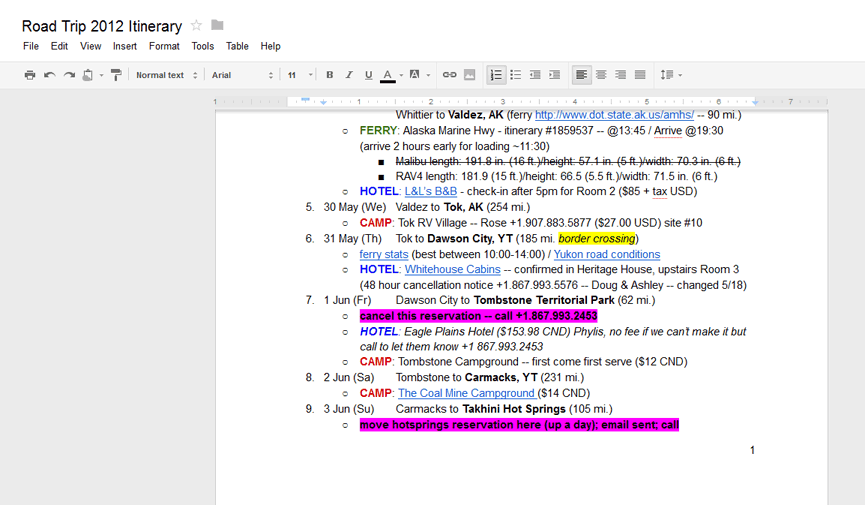Click the page number 1
This screenshot has width=865, height=505.
pyautogui.click(x=752, y=450)
